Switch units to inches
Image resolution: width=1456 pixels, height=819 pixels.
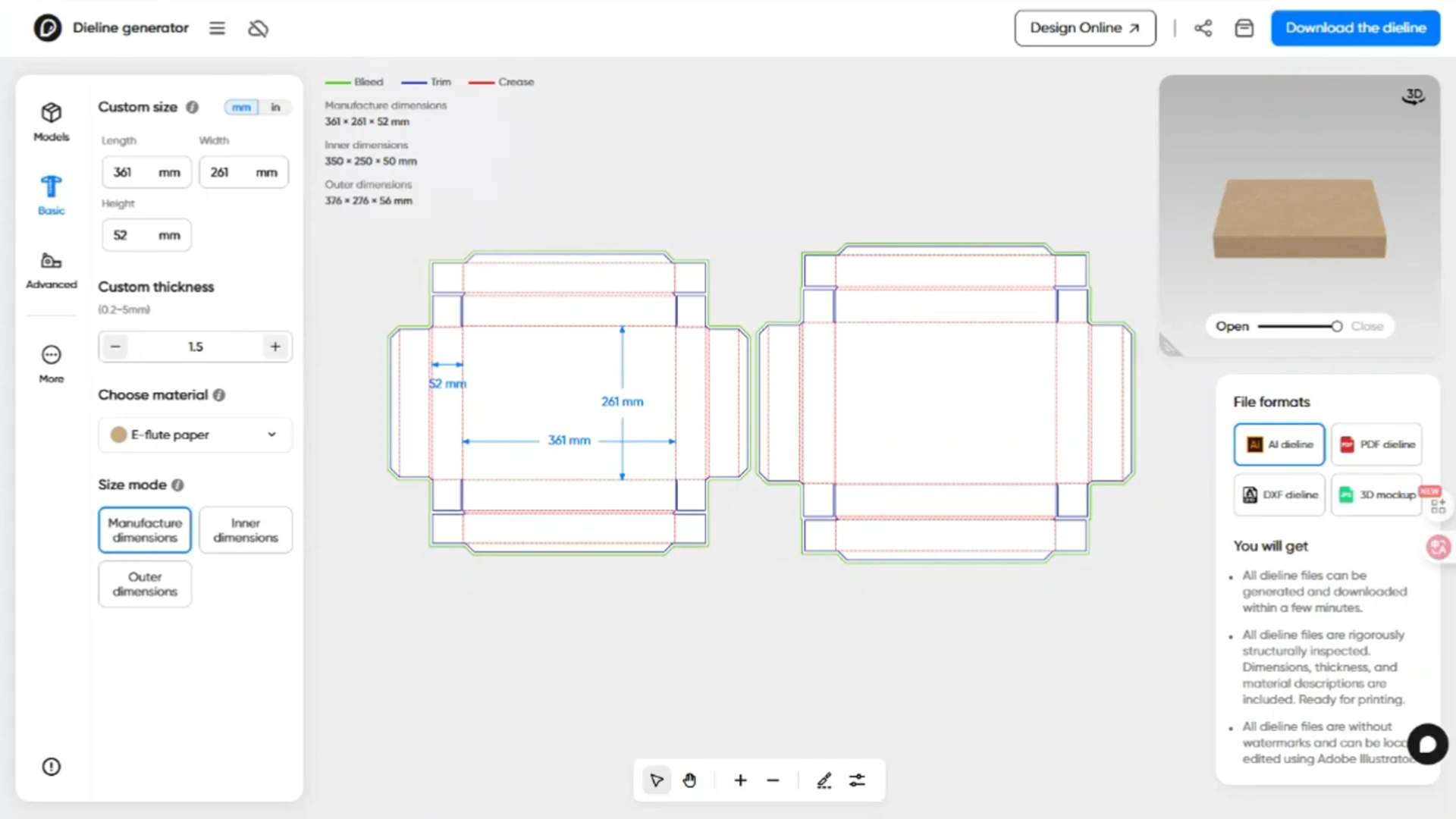point(275,107)
